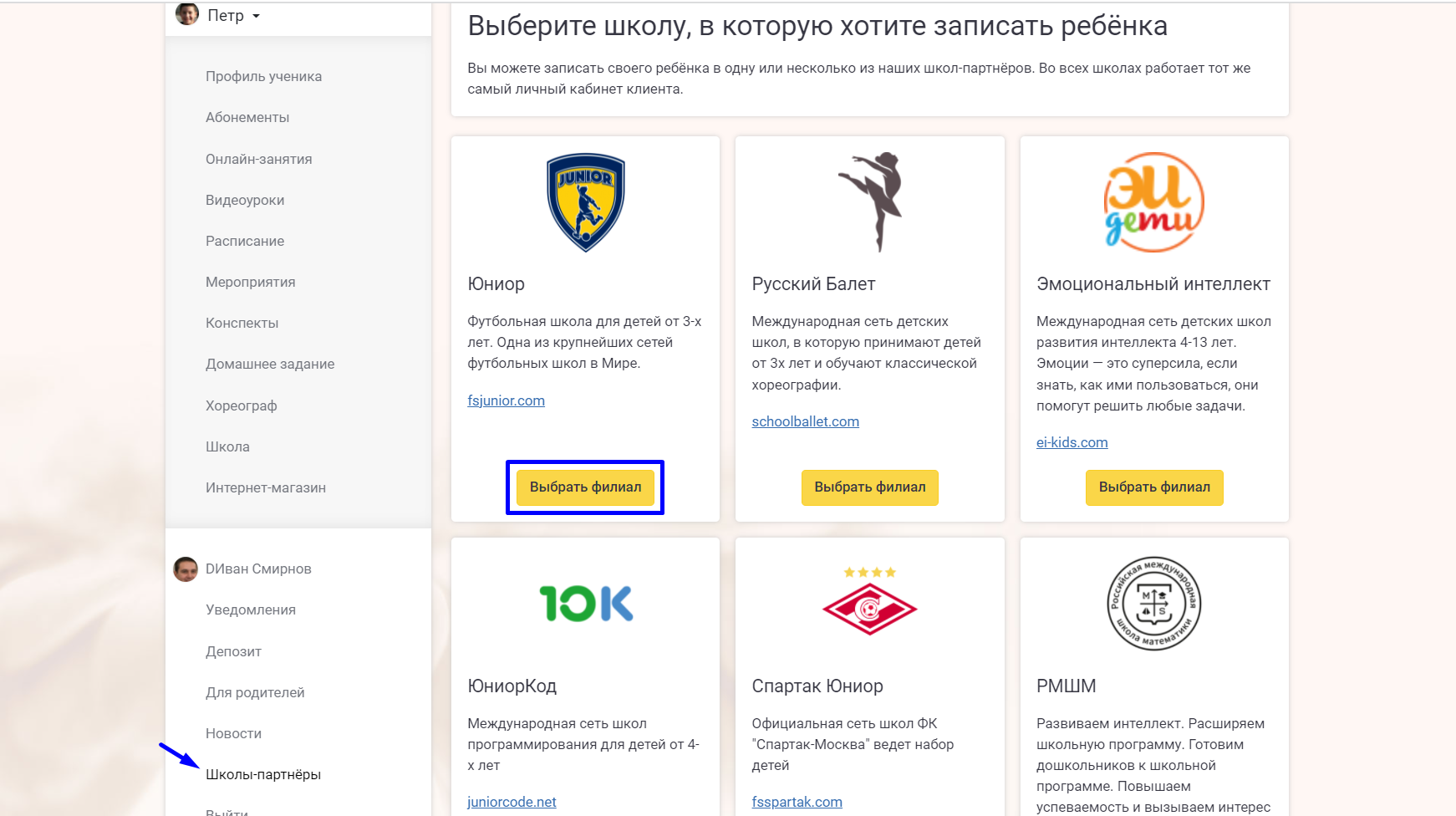Screen dimensions: 1456x816
Task: Click the Russian Ballet dancer logo
Action: [870, 202]
